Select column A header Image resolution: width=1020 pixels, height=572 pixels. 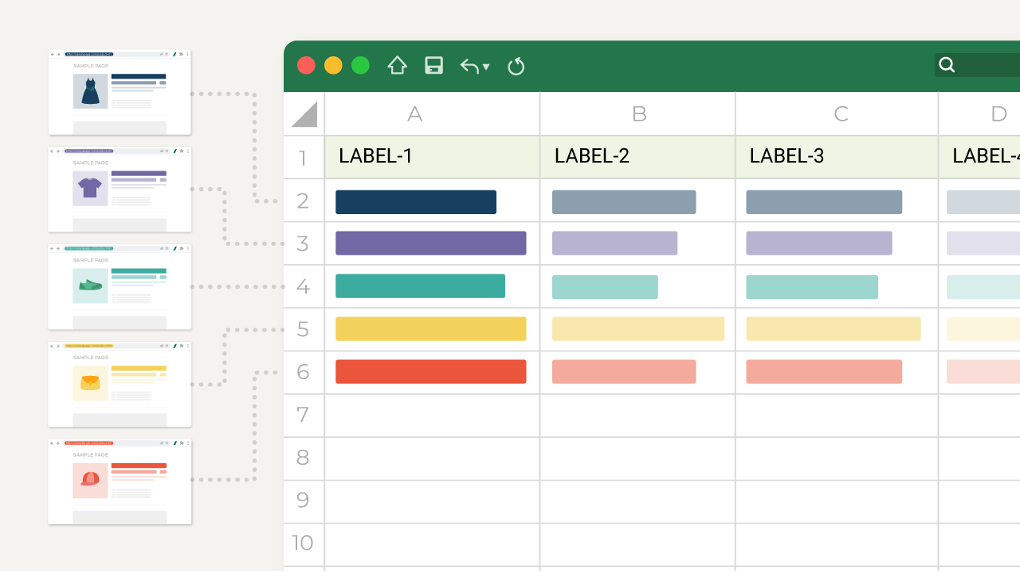point(415,114)
